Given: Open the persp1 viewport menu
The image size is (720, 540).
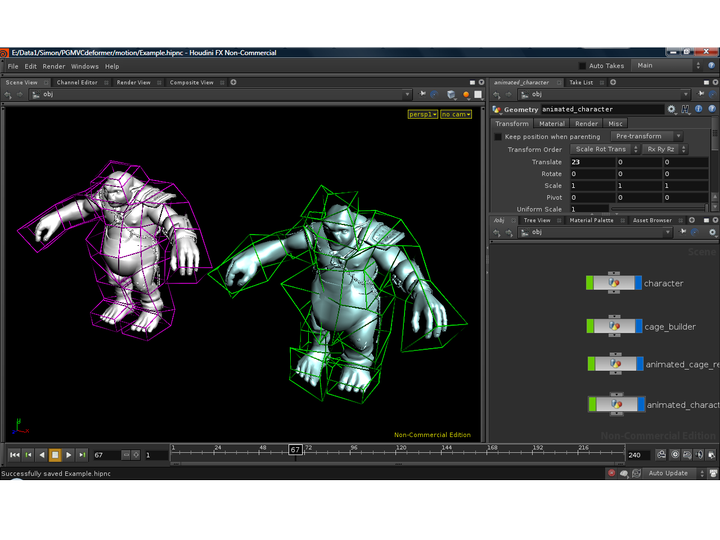Looking at the screenshot, I should pos(422,114).
